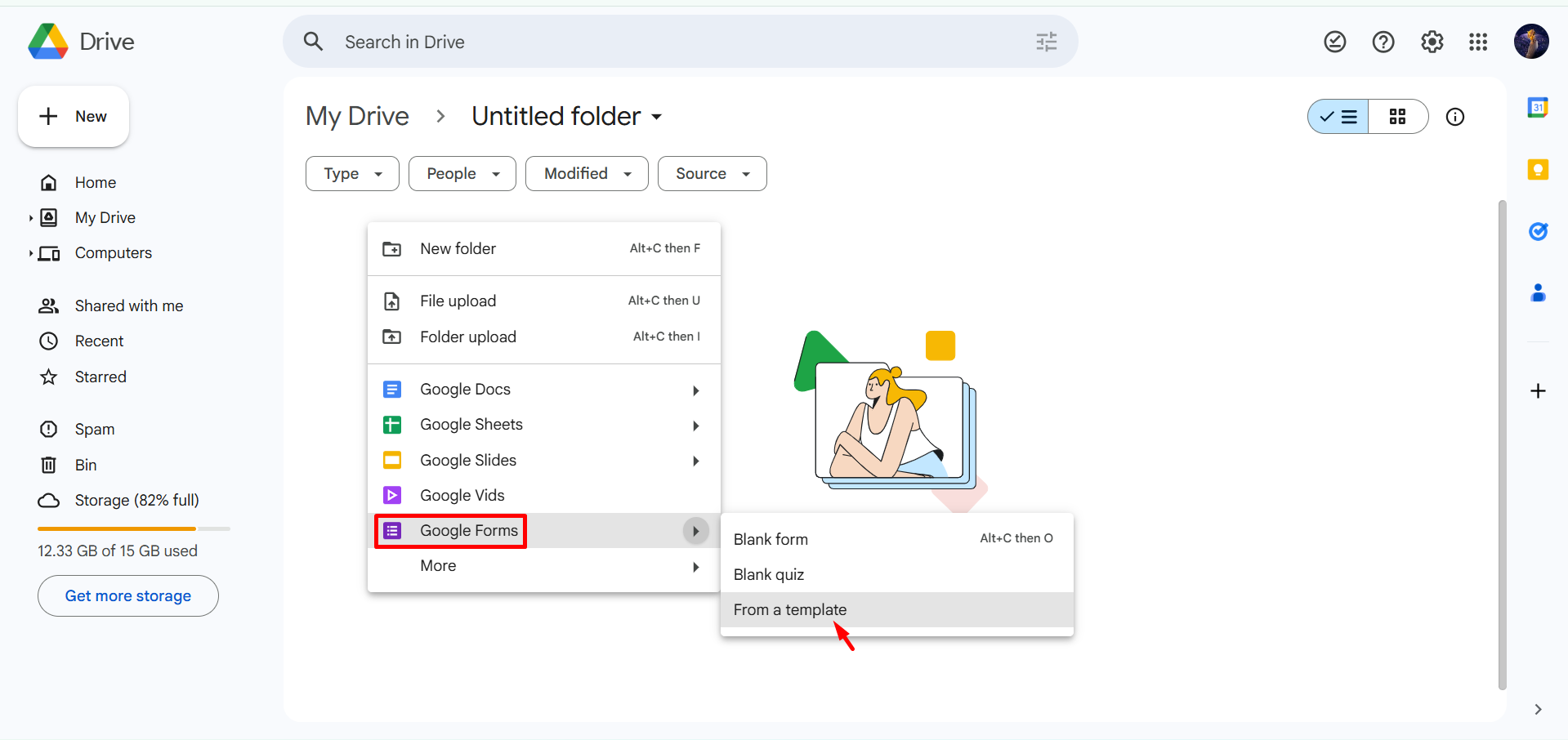
Task: Click the Storage (82% full) label
Action: coord(137,501)
